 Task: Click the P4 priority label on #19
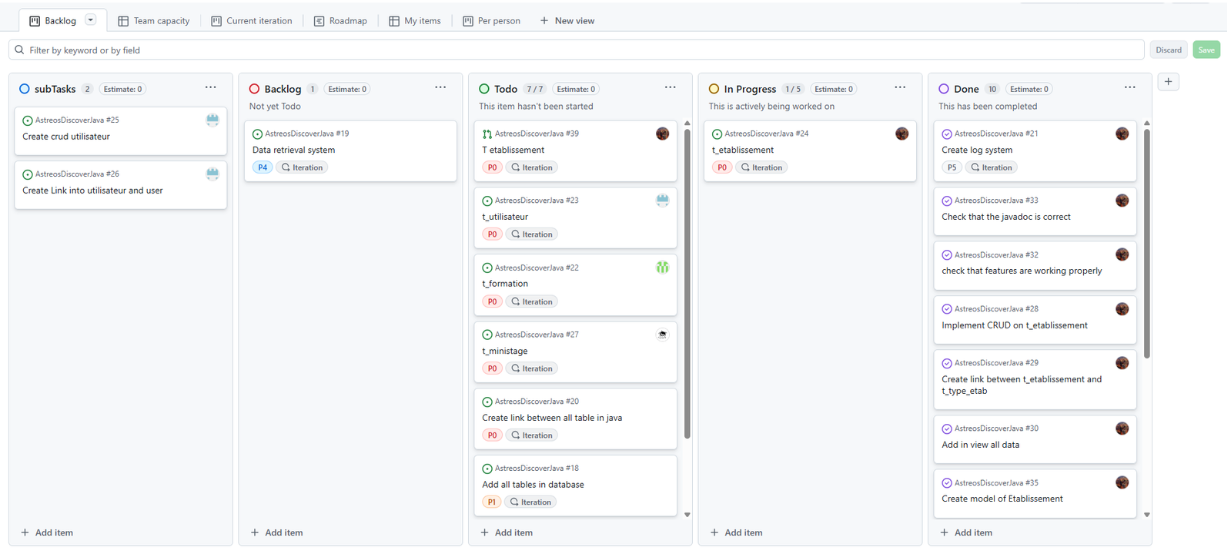pos(262,167)
